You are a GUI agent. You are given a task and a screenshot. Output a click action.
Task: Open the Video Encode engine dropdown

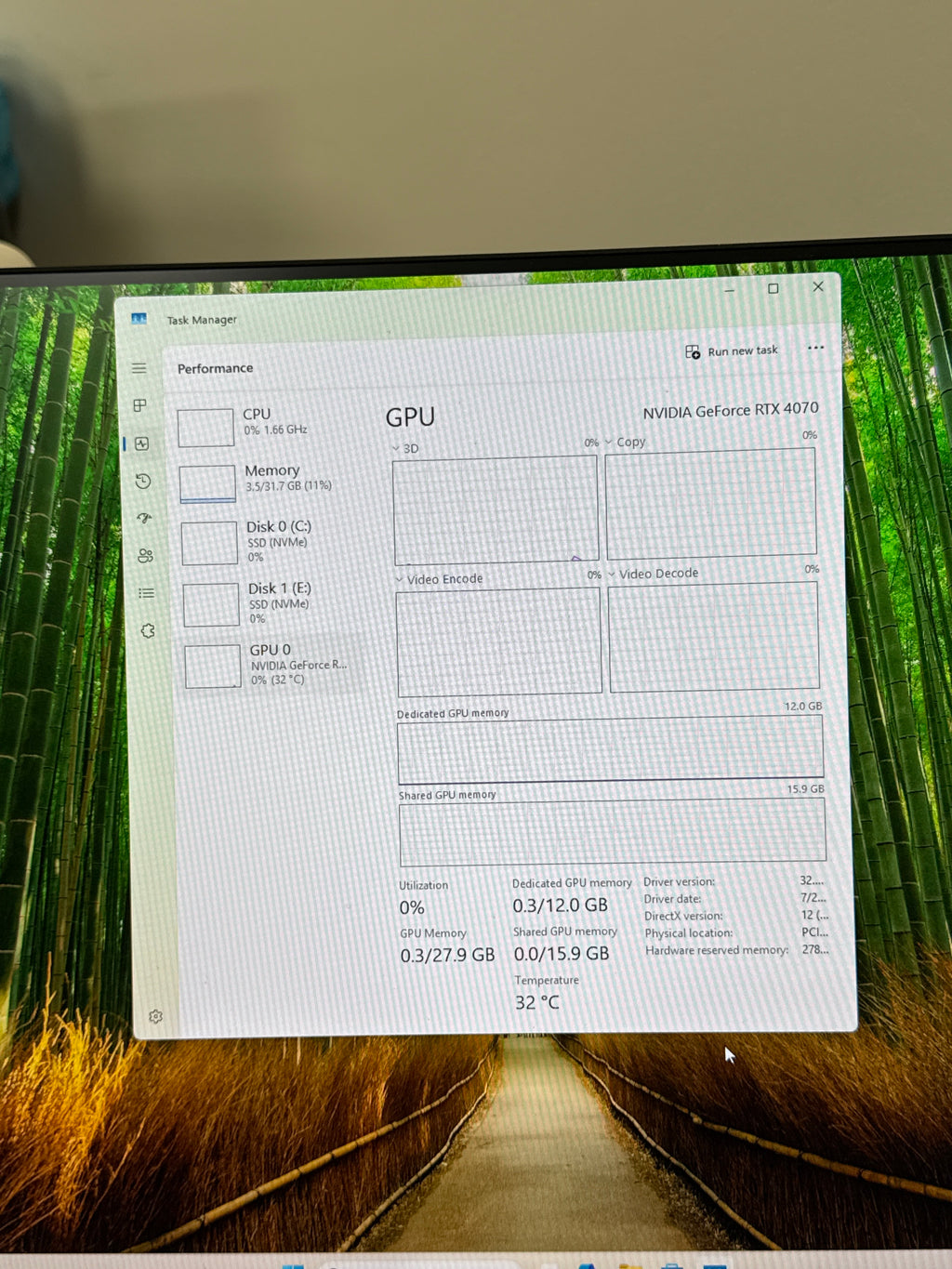point(440,578)
